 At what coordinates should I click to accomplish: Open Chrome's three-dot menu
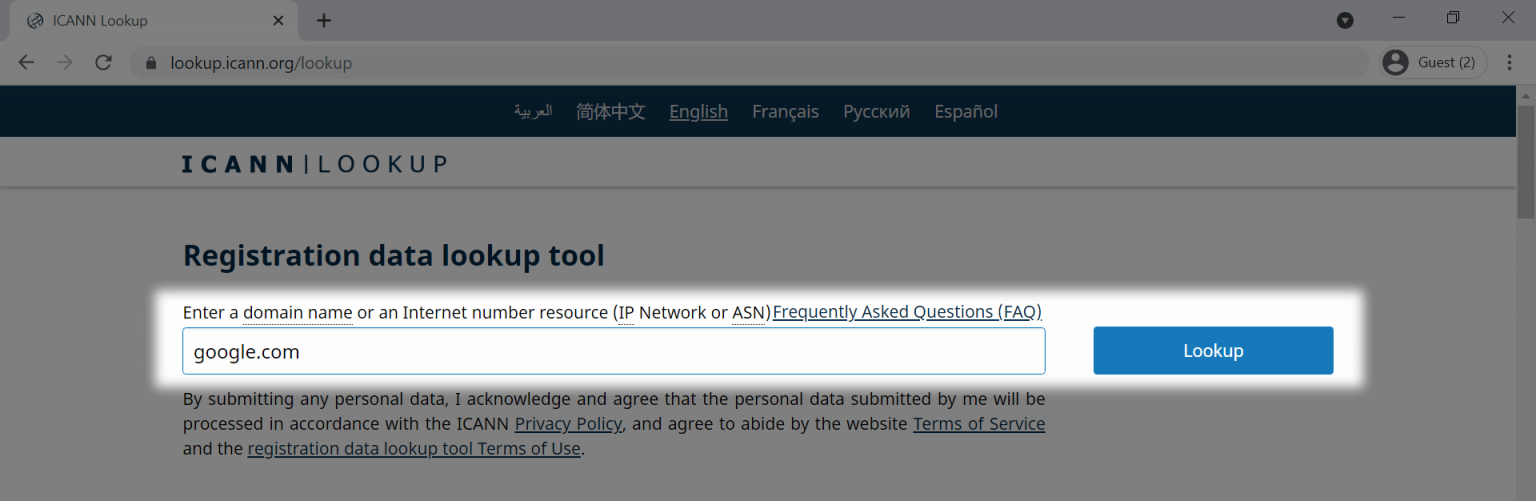tap(1509, 63)
